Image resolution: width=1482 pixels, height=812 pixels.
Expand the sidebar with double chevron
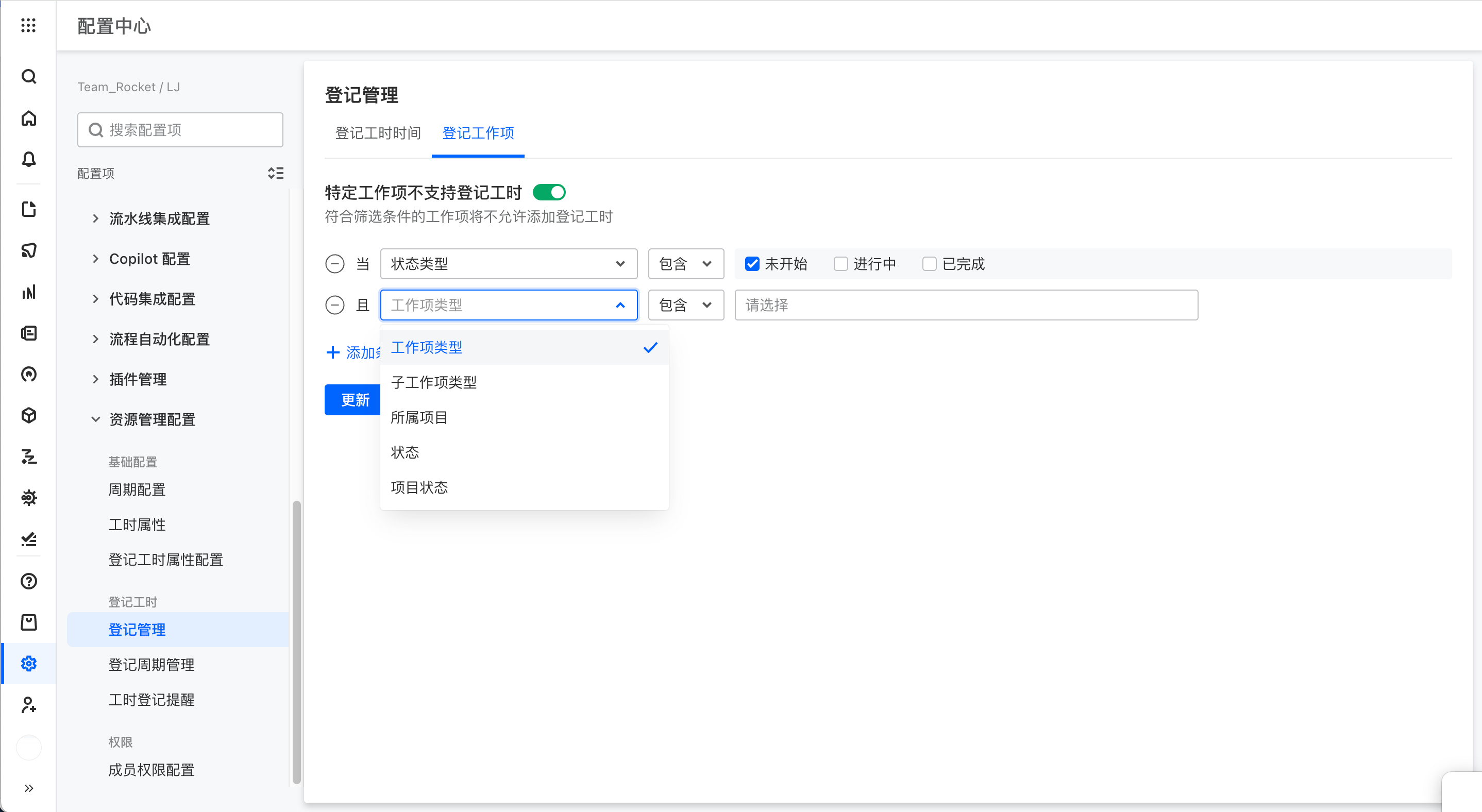(x=28, y=788)
